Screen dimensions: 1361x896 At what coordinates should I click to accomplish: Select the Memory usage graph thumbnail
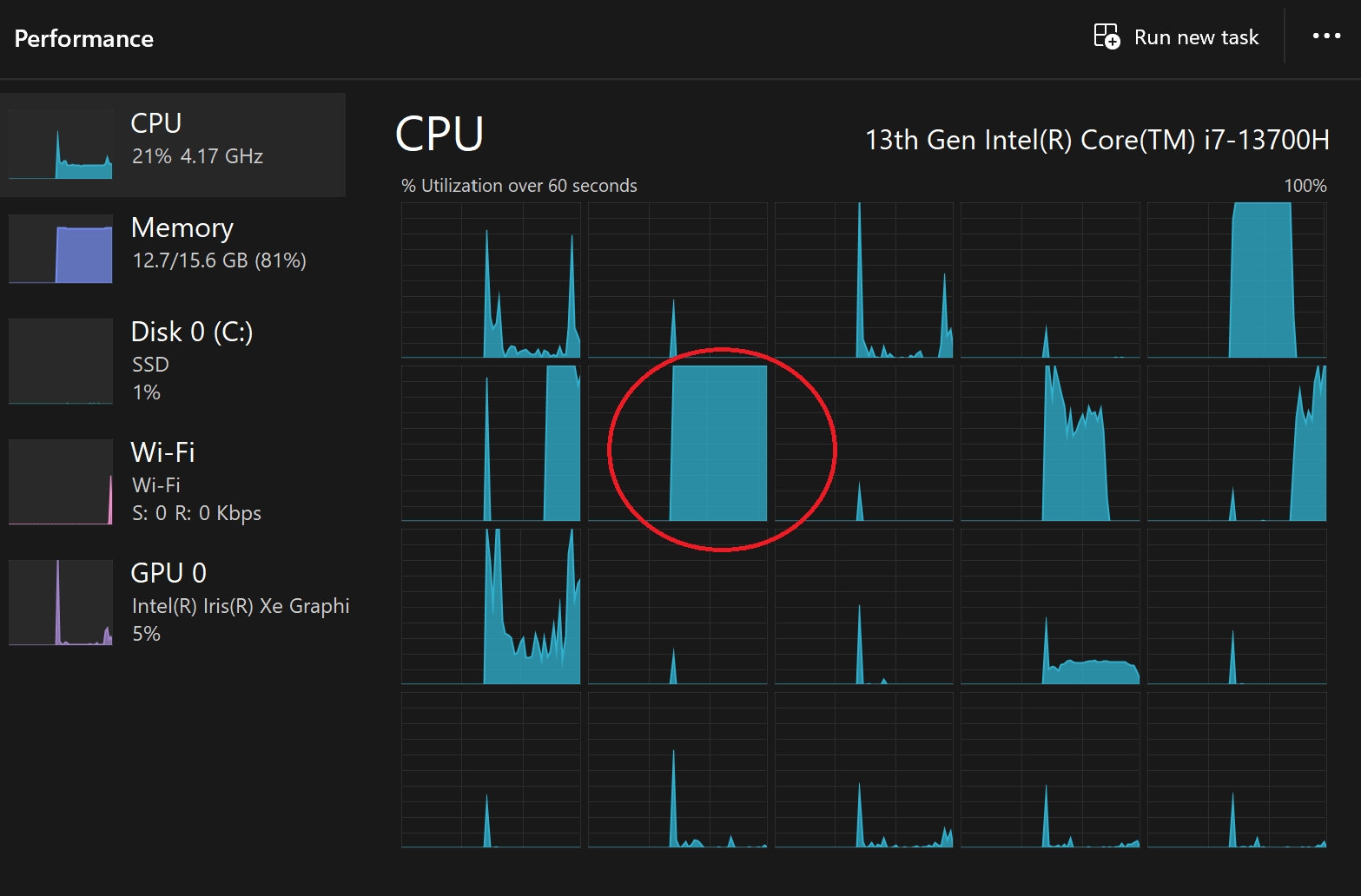tap(61, 248)
